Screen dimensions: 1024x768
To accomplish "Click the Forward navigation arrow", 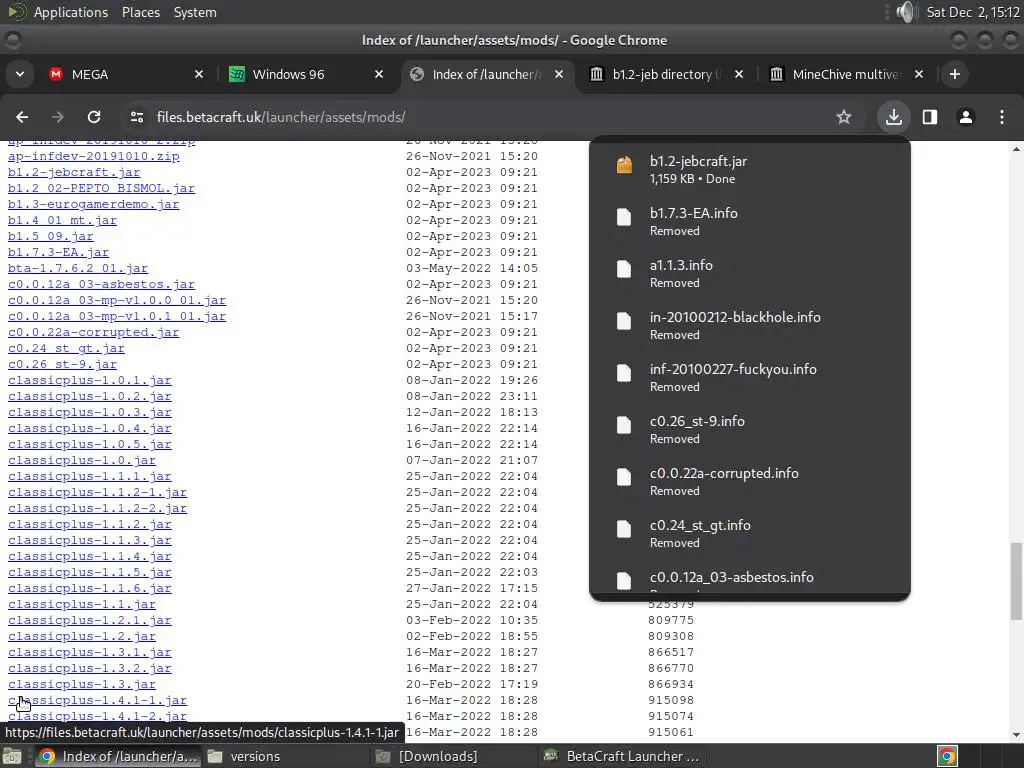I will coord(57,117).
